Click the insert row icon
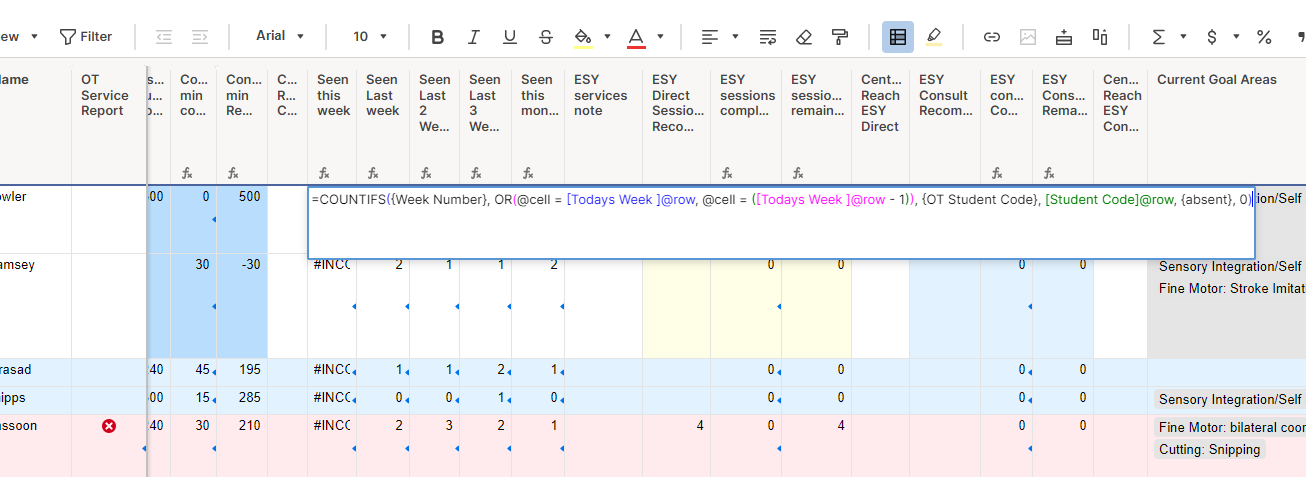This screenshot has height=477, width=1306. [1064, 37]
